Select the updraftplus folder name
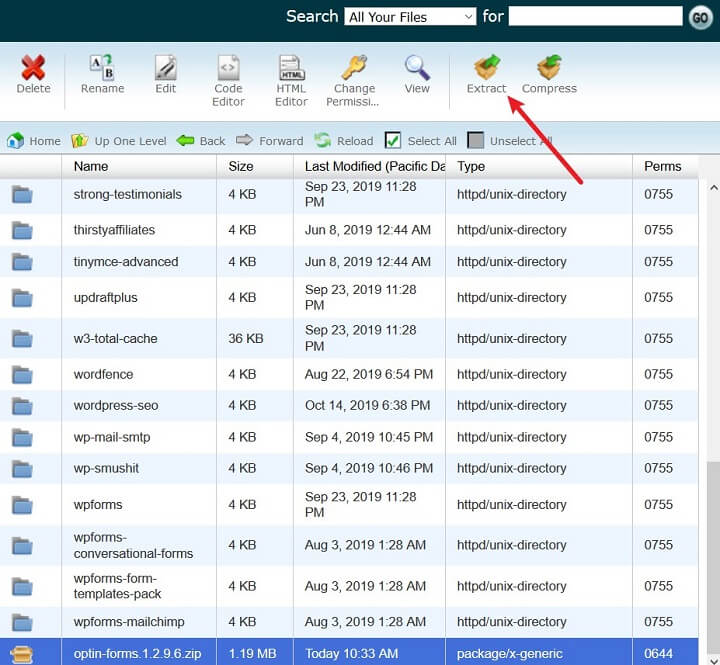The image size is (720, 665). coord(106,298)
